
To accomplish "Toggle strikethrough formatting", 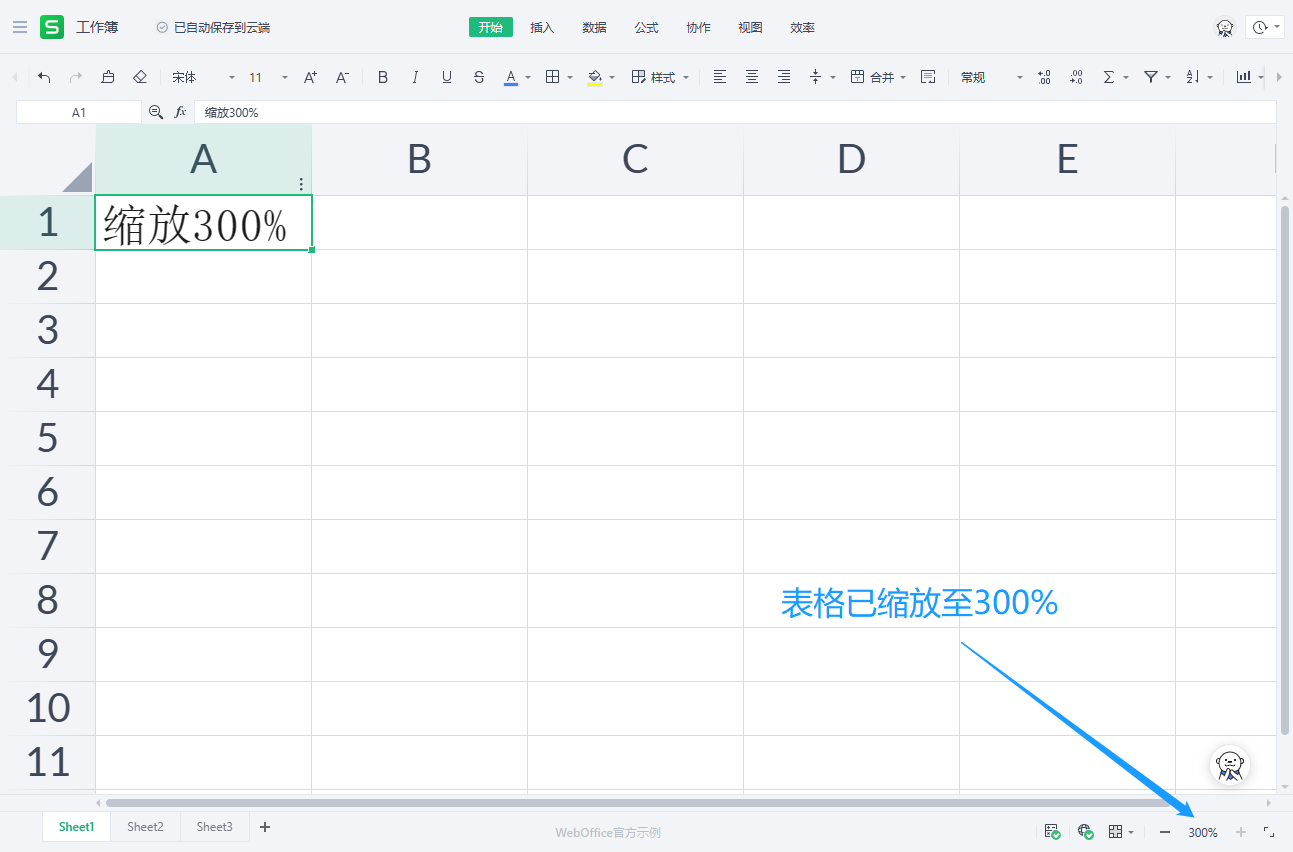I will 479,77.
